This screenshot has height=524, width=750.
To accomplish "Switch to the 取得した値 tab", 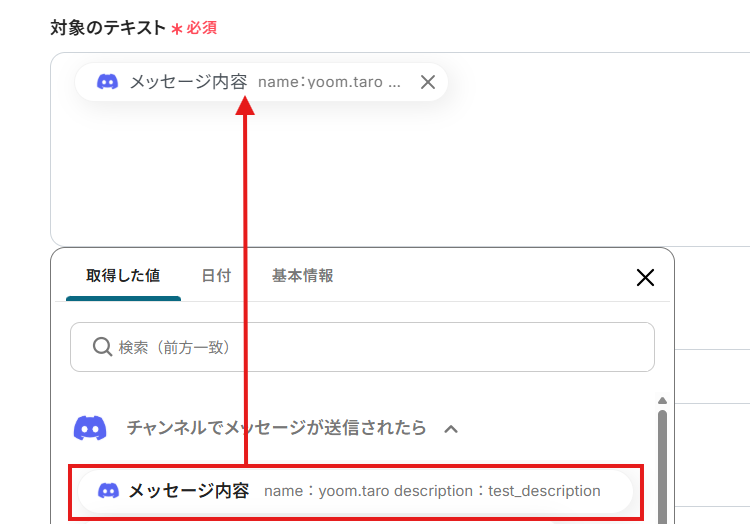I will [123, 276].
